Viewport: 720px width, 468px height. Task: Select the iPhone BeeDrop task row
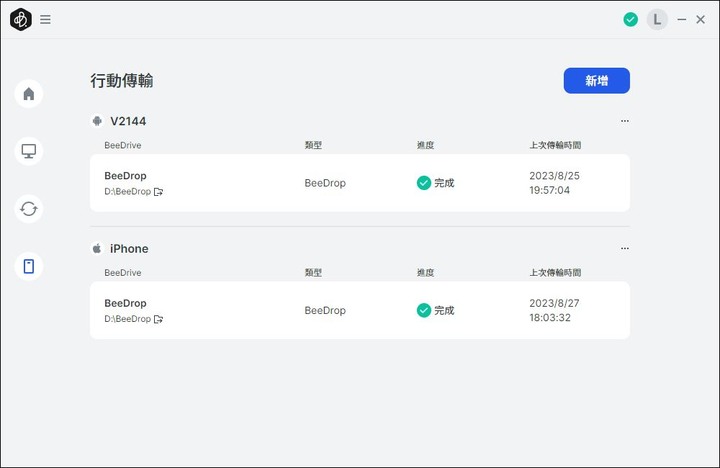pos(360,310)
